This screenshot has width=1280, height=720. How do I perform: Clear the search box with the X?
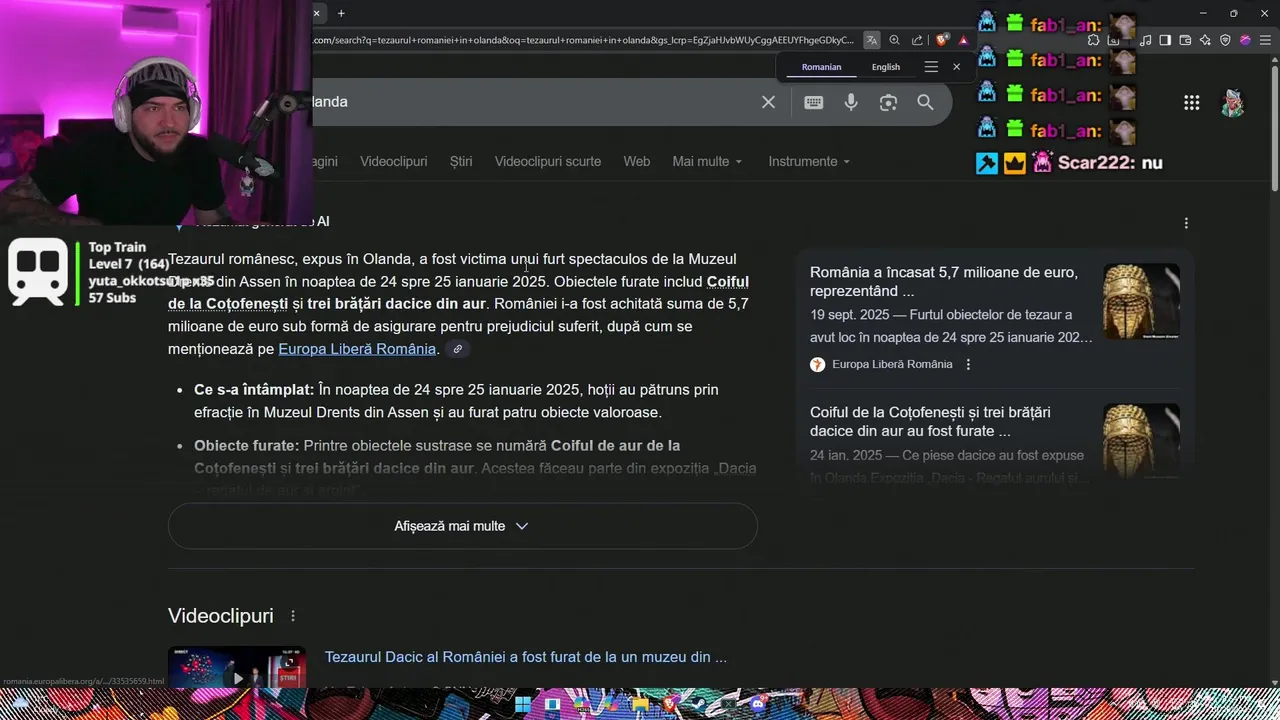[768, 102]
